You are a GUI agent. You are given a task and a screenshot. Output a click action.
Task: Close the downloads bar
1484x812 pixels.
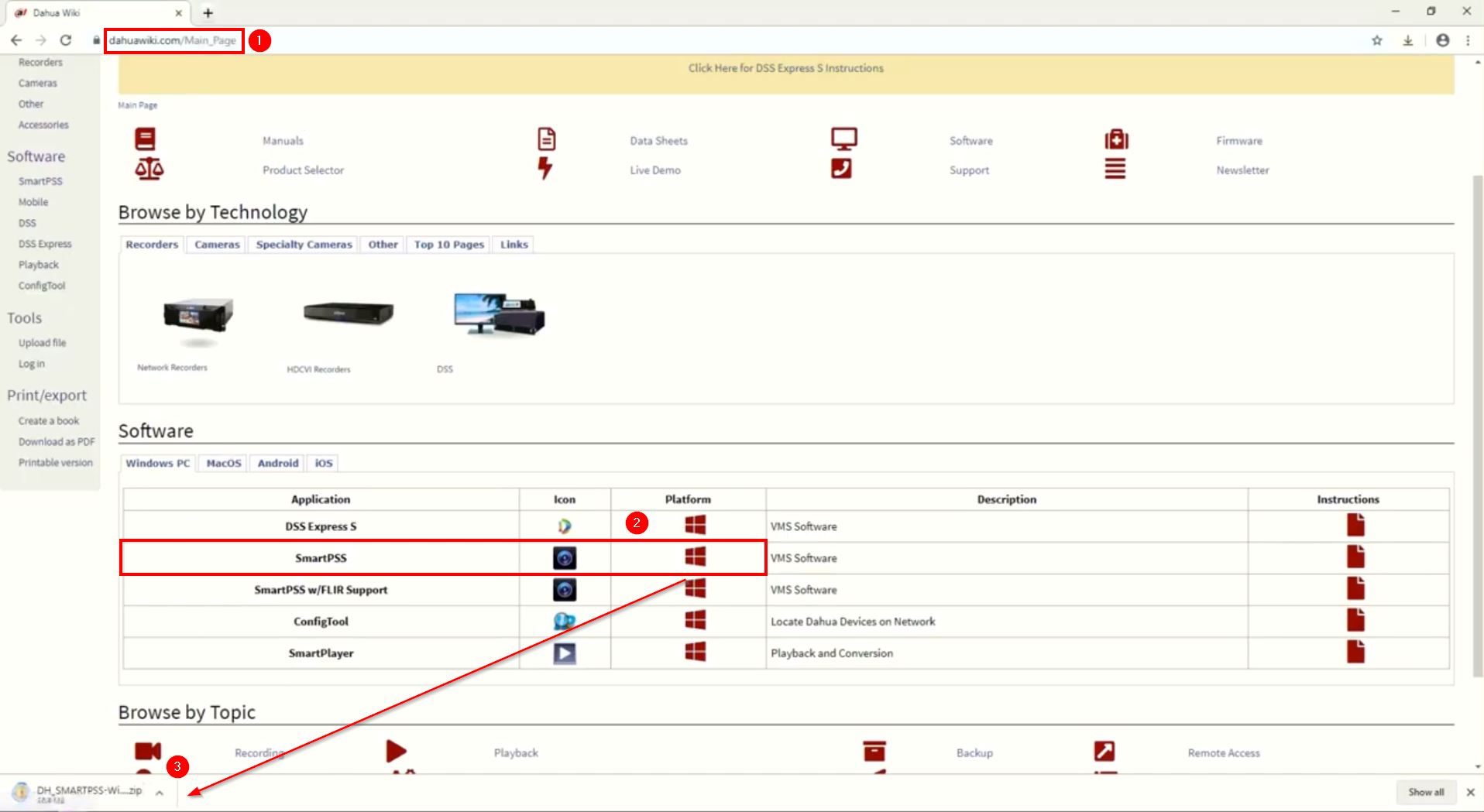click(x=1470, y=793)
